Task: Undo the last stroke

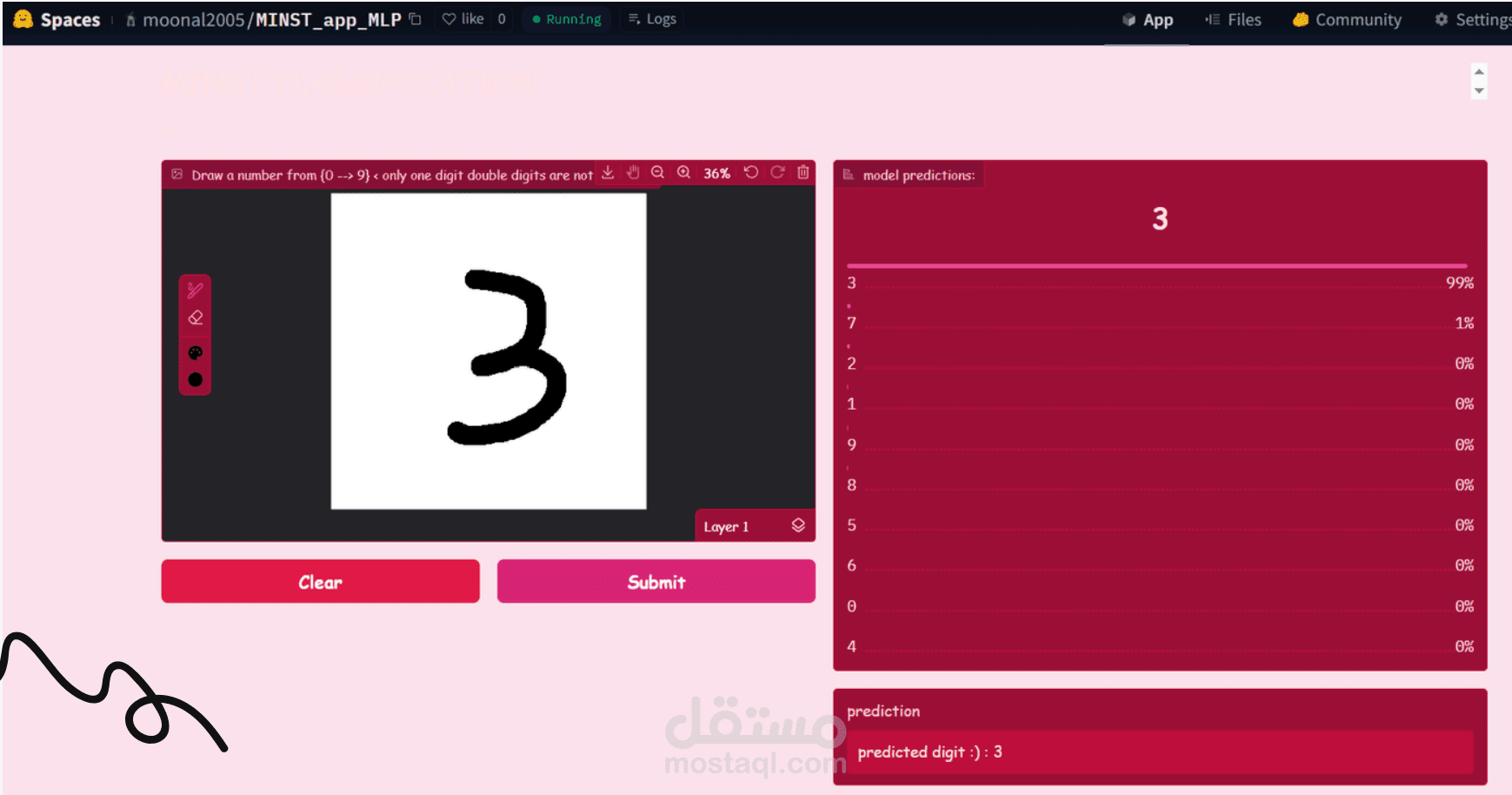Action: click(x=751, y=172)
